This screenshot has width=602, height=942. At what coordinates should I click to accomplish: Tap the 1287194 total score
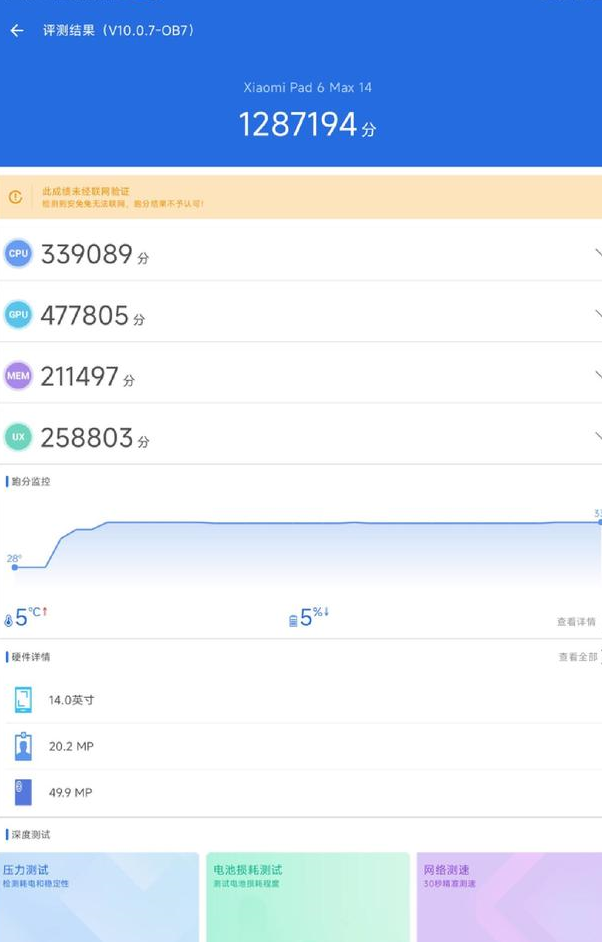(x=298, y=124)
